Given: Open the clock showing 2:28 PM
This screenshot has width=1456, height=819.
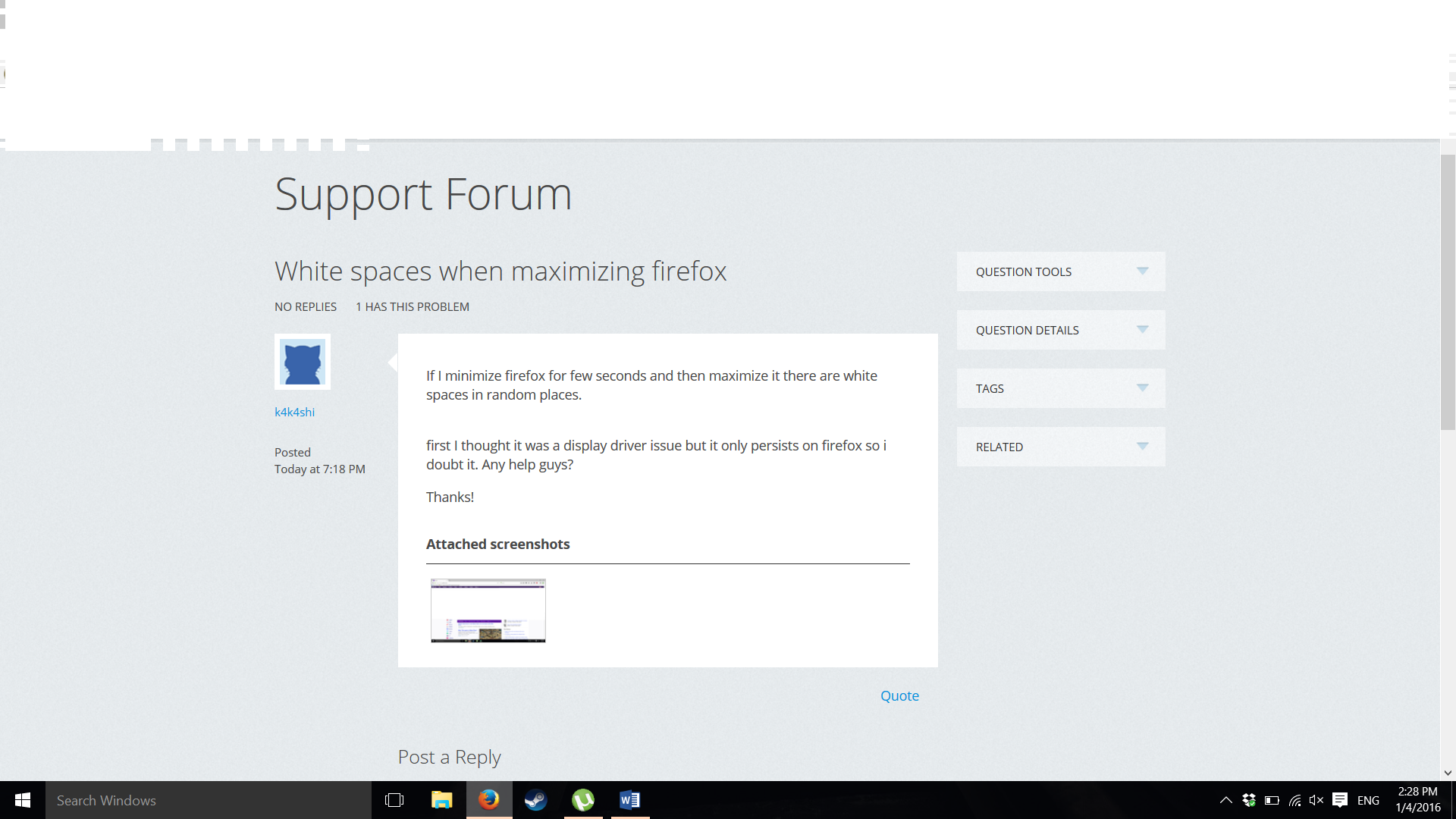Looking at the screenshot, I should pyautogui.click(x=1417, y=800).
